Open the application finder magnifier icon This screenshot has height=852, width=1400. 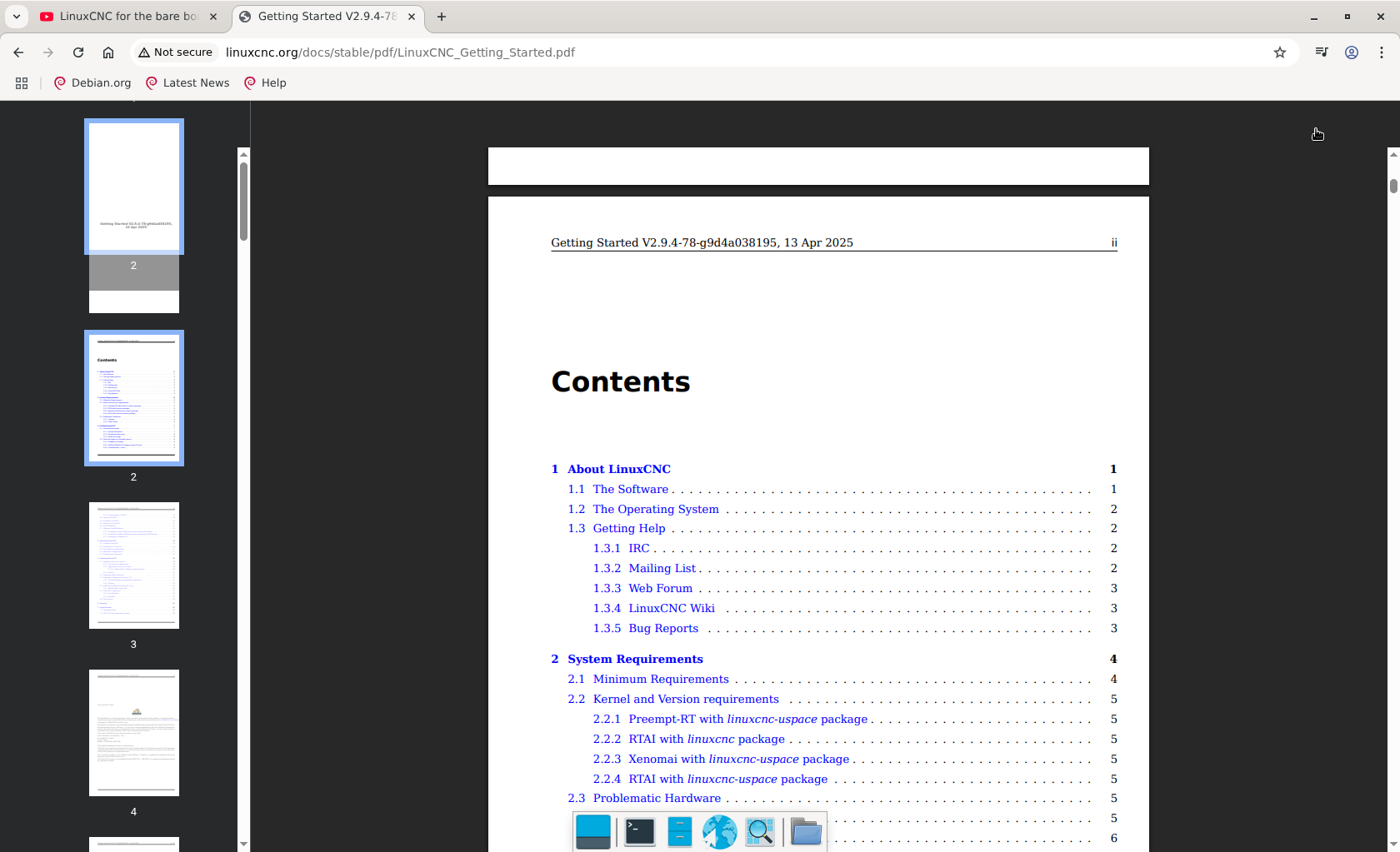760,831
